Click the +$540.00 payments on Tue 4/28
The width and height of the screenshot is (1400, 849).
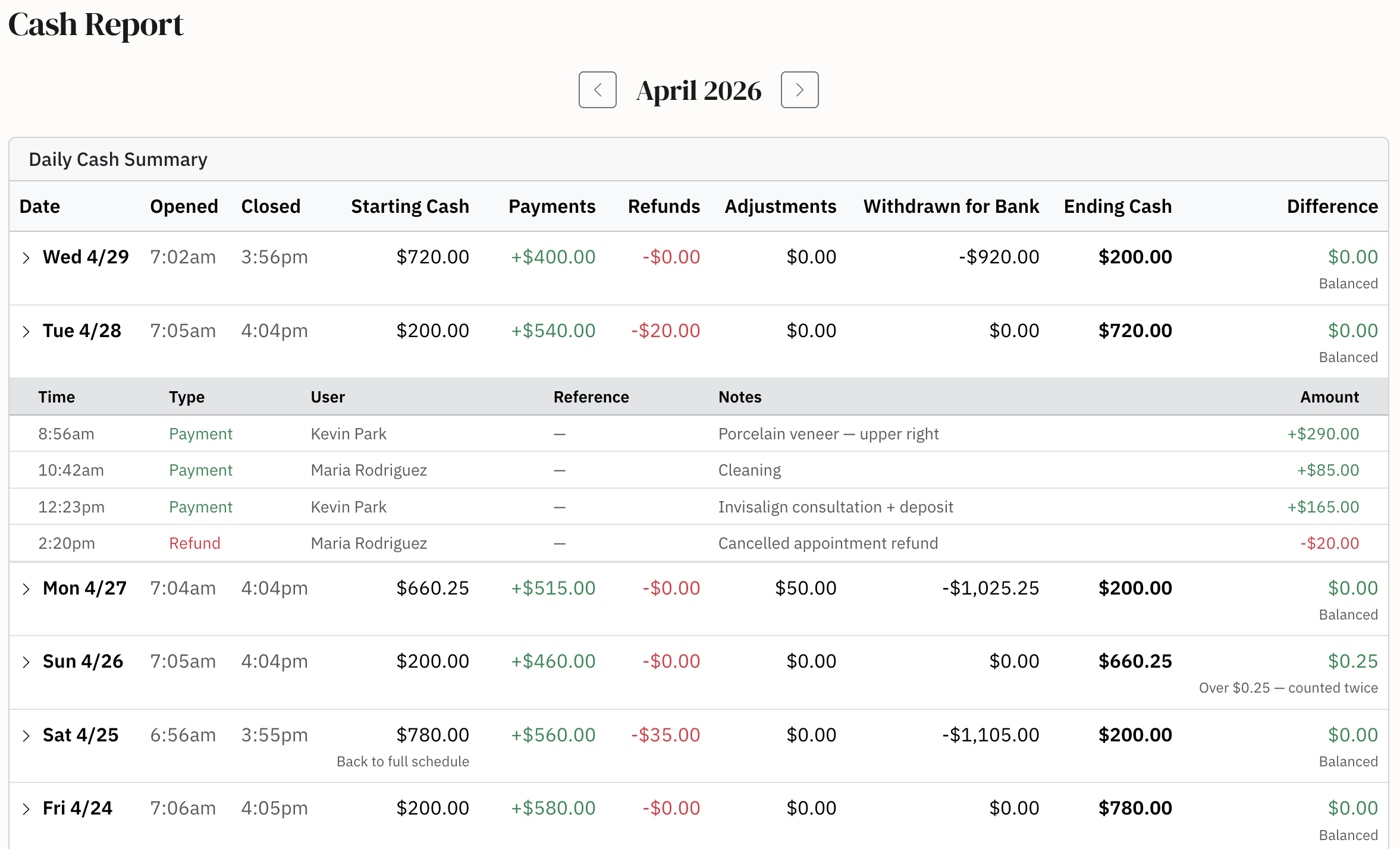click(x=553, y=331)
